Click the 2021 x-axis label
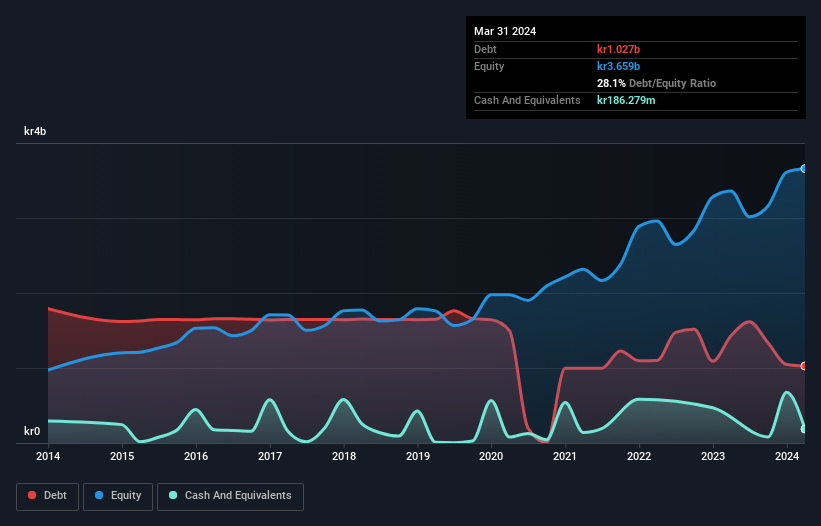 point(565,456)
